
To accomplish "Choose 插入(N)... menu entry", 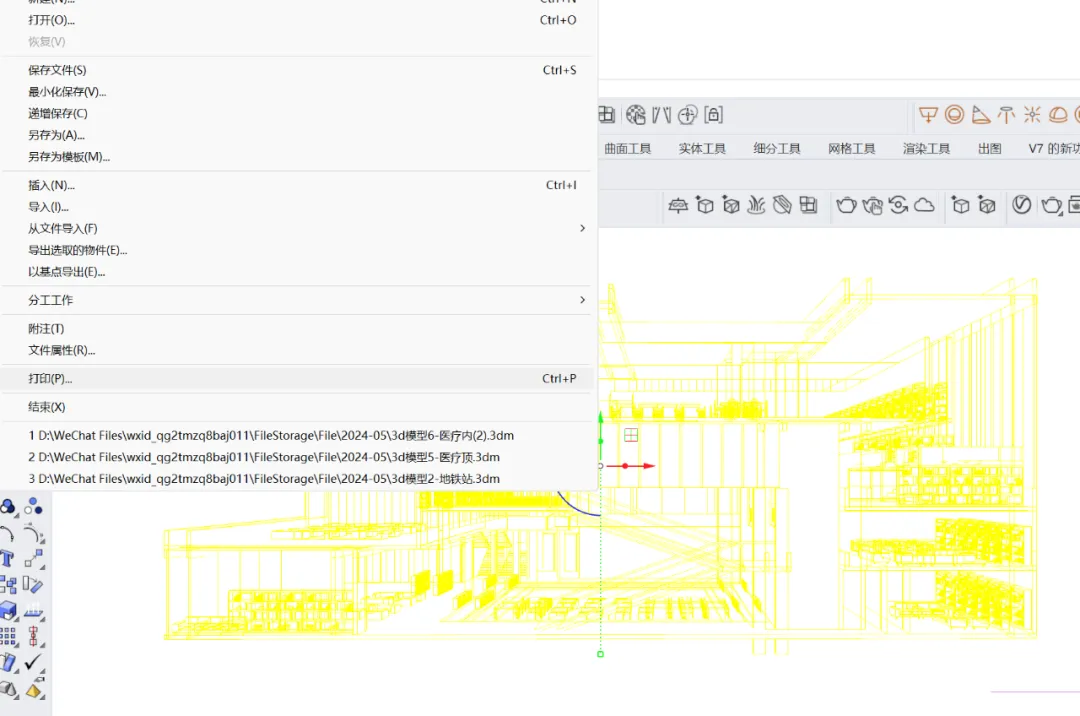I will [x=296, y=185].
